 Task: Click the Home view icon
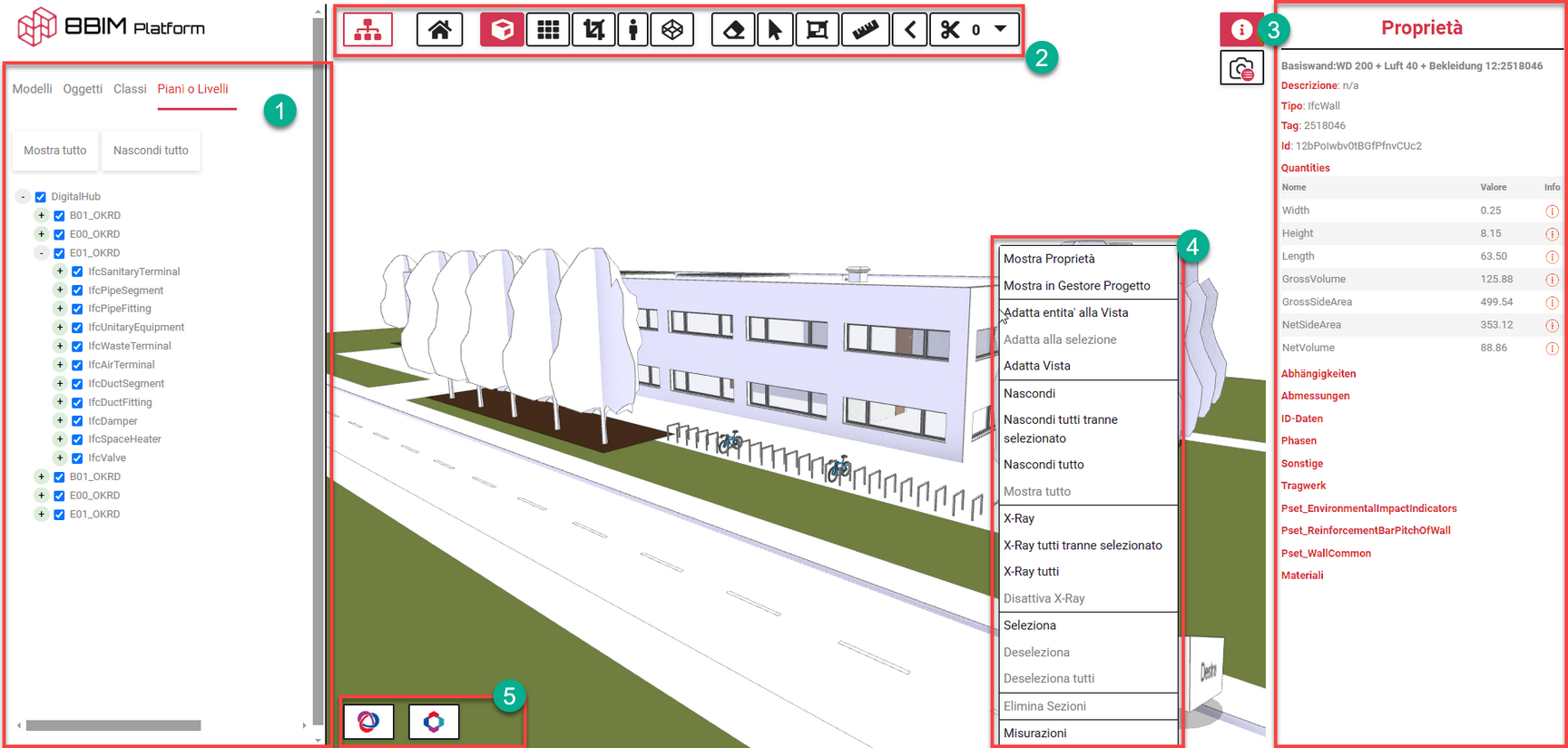tap(440, 30)
